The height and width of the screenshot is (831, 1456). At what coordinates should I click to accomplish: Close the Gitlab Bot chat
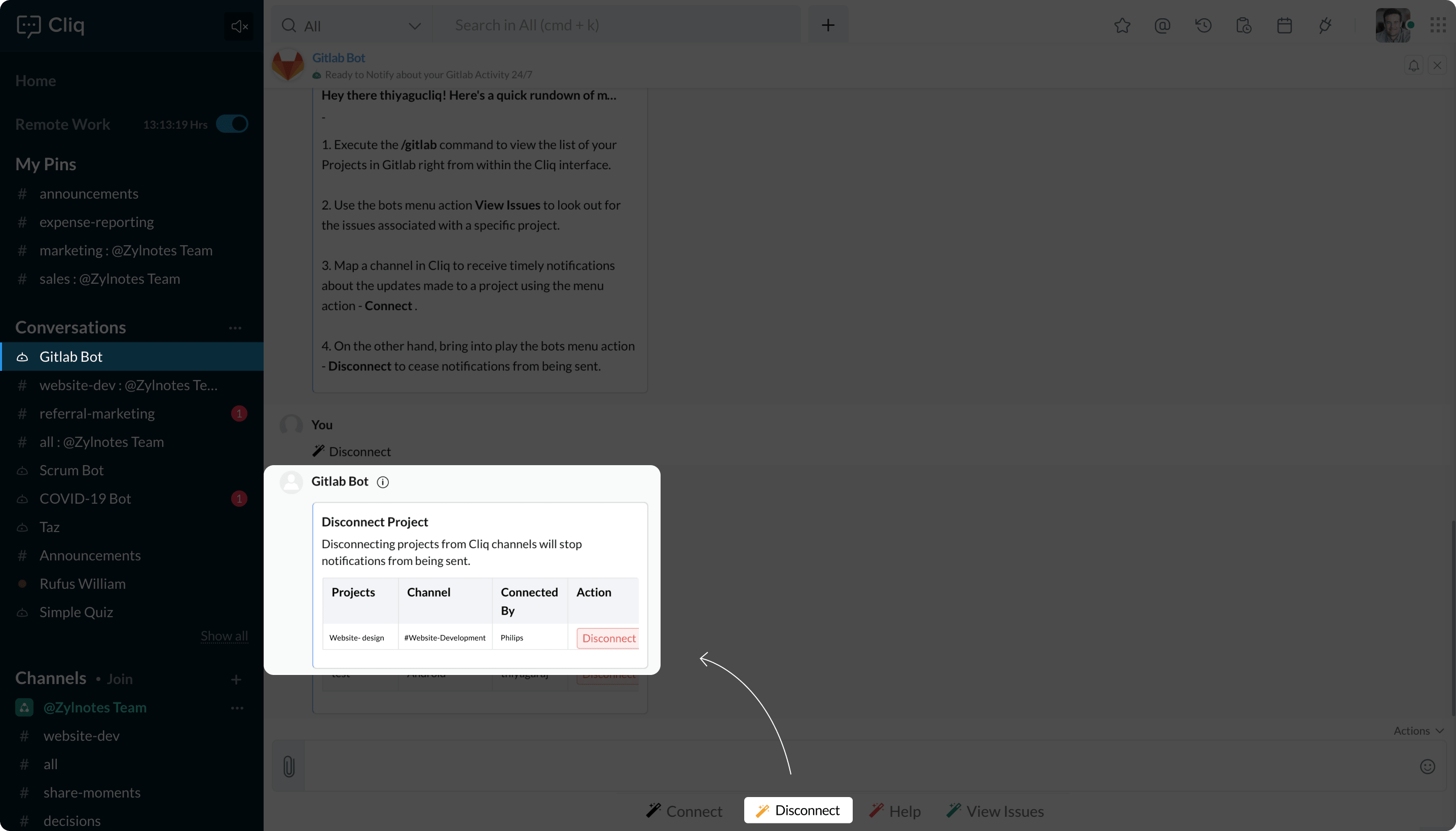(x=1437, y=66)
